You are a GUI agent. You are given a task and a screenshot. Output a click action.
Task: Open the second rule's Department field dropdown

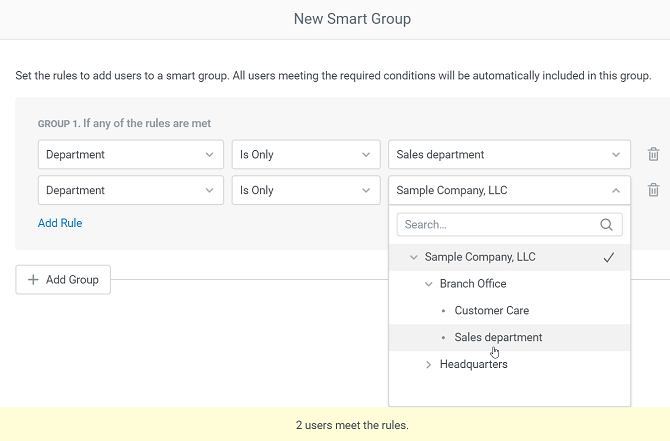click(131, 190)
